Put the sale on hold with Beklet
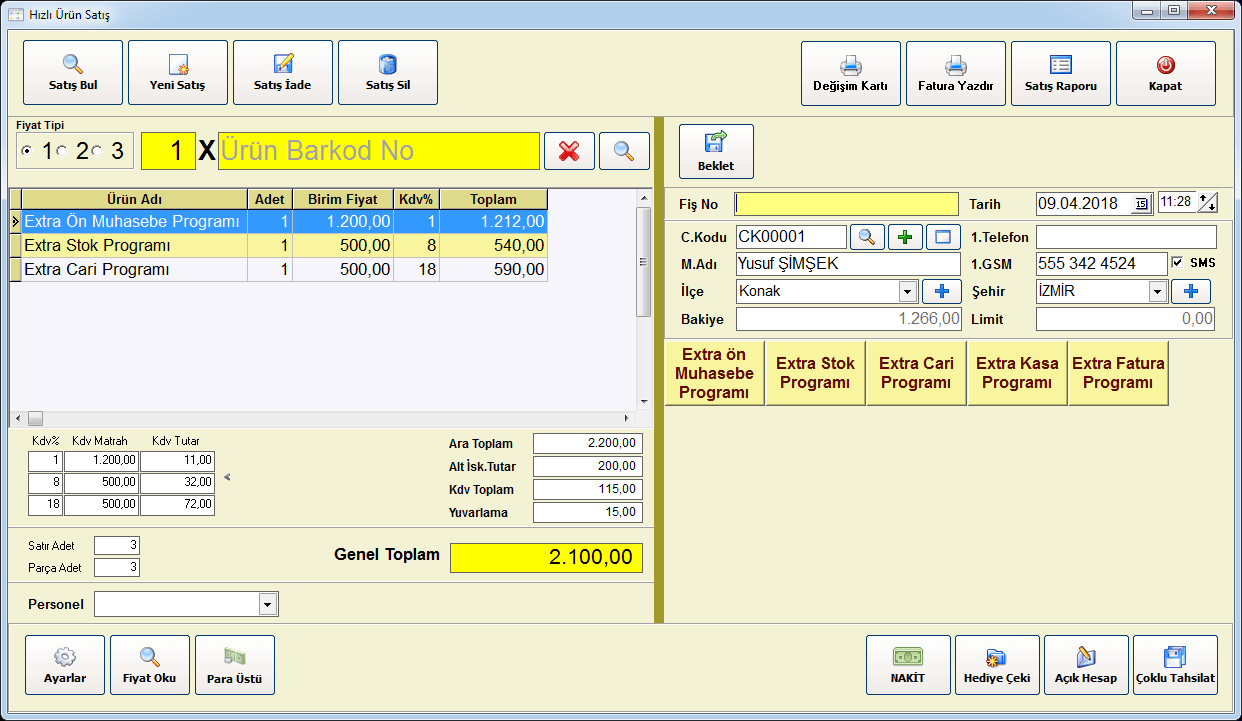 click(x=716, y=151)
